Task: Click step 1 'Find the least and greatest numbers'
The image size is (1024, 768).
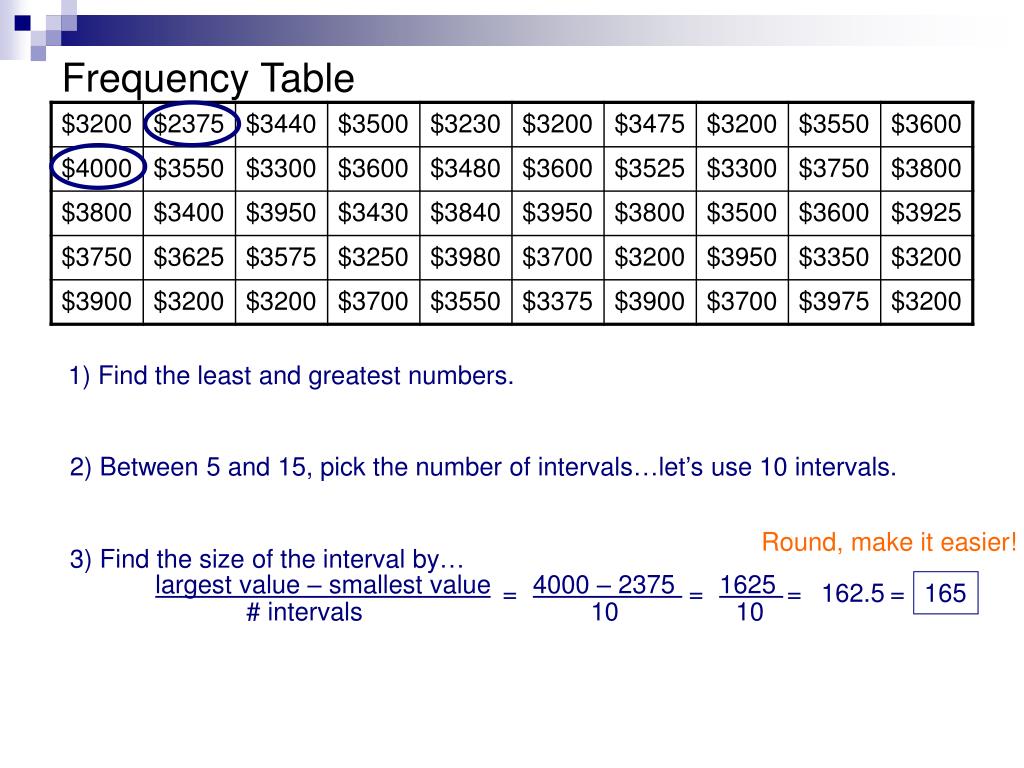Action: coord(291,376)
